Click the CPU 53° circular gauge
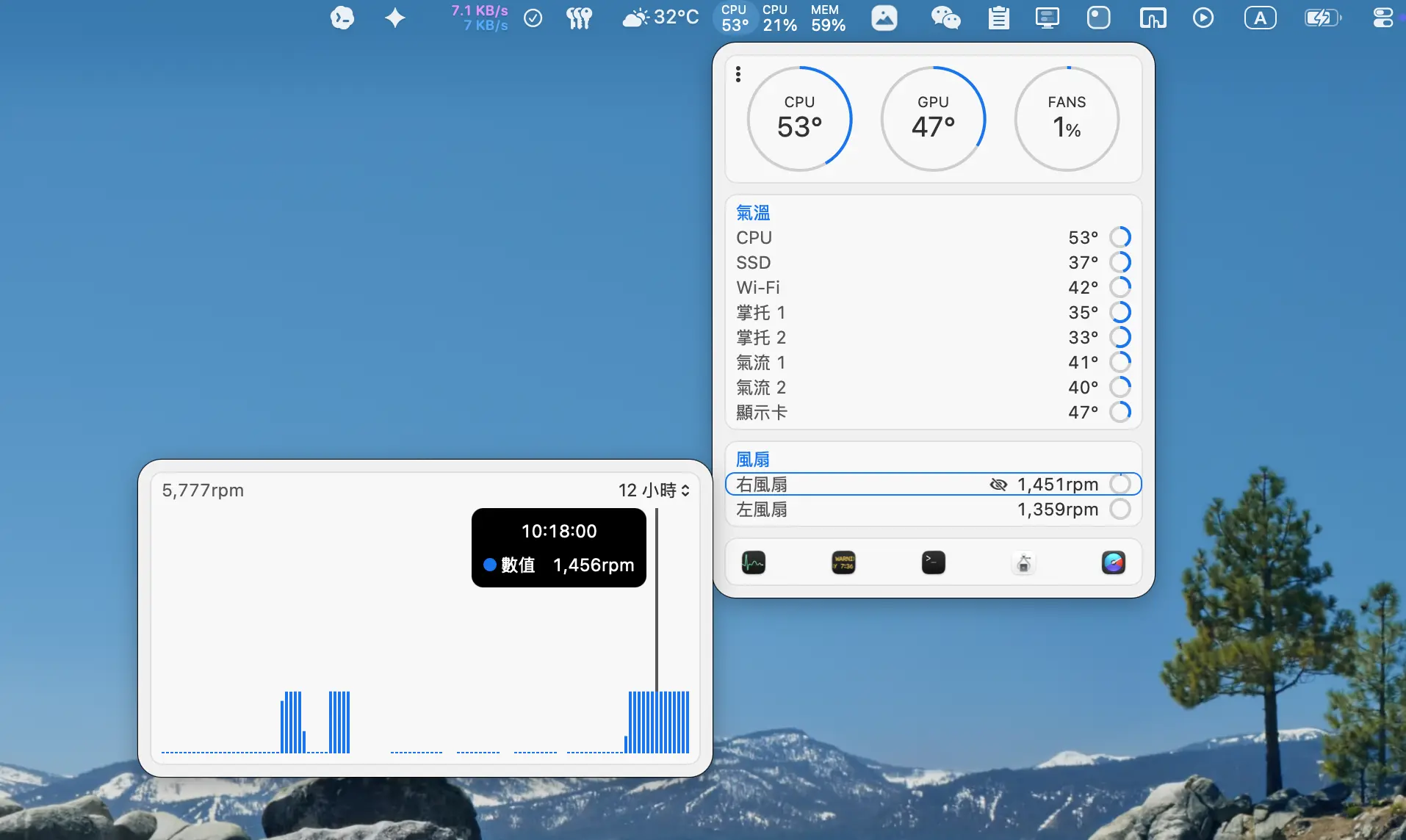The width and height of the screenshot is (1406, 840). pyautogui.click(x=800, y=119)
